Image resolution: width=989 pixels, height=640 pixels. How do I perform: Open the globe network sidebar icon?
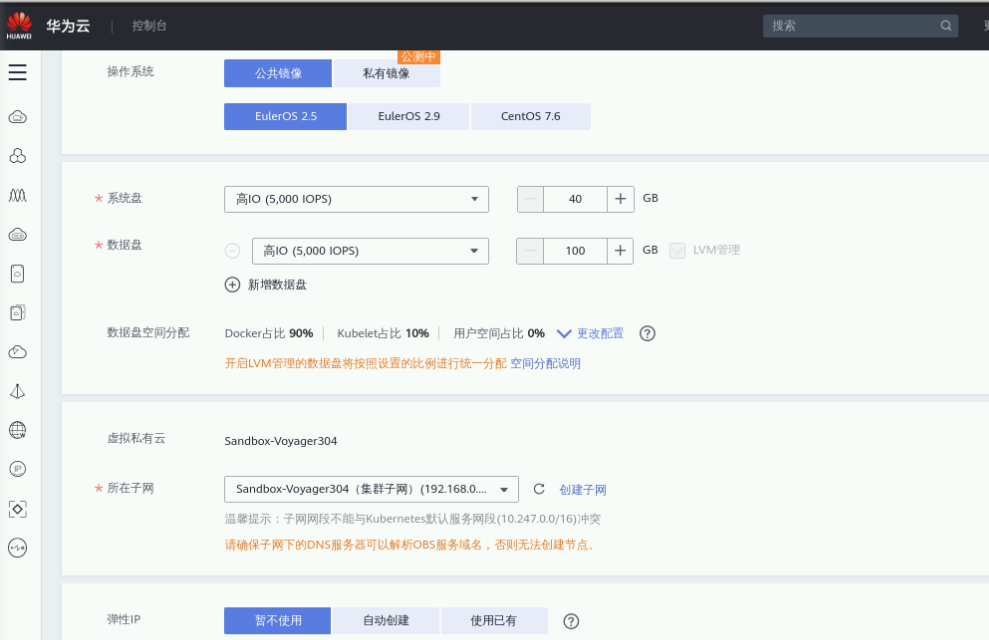[x=18, y=430]
